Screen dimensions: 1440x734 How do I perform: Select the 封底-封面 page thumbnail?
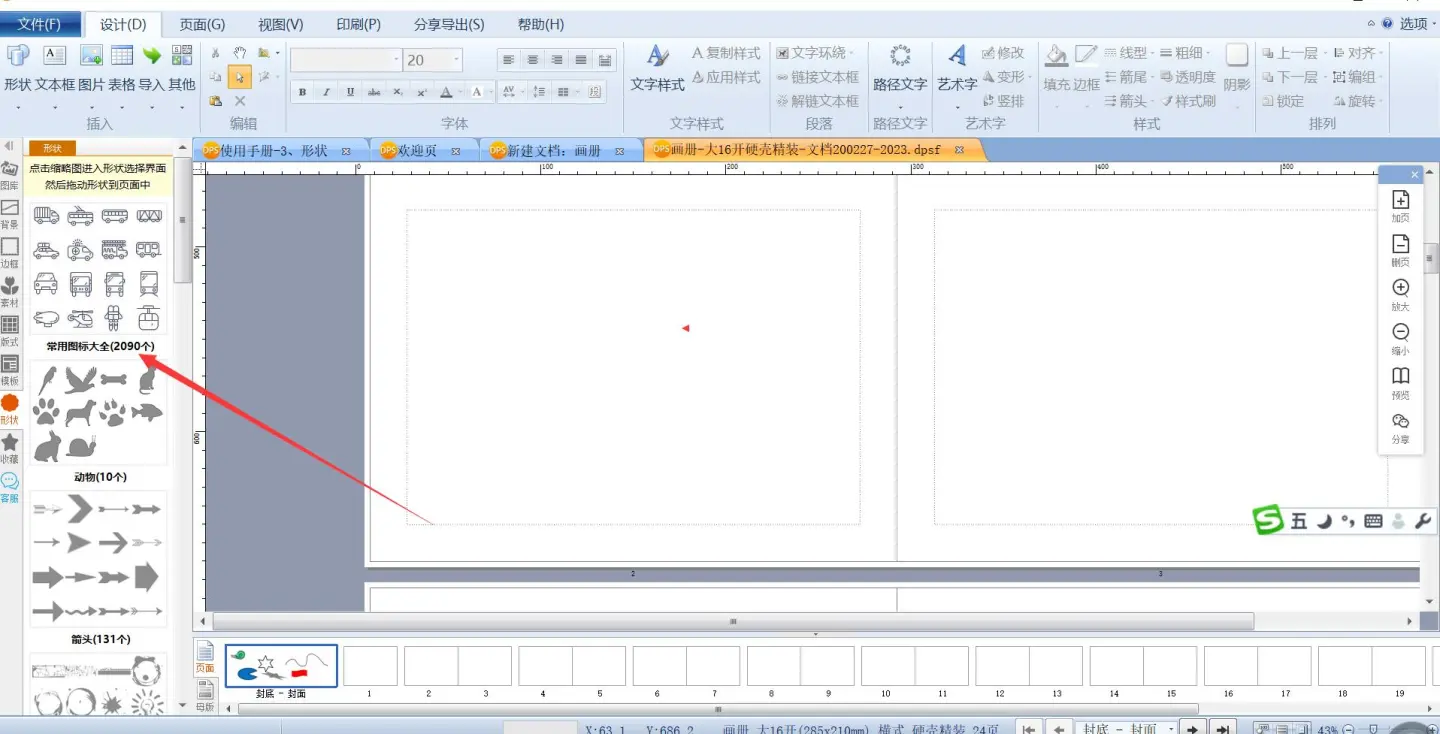(281, 665)
